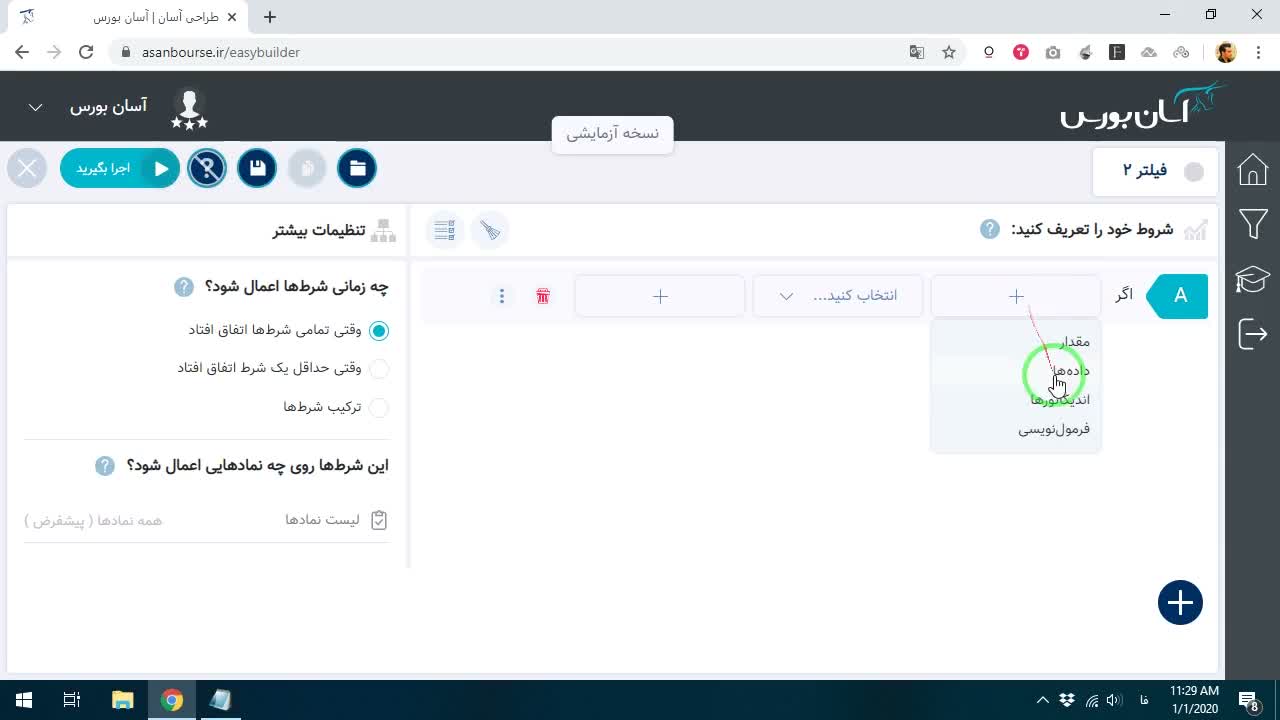The image size is (1280, 720).
Task: Toggle the grey circle next to 'فیلتر ۲'
Action: click(1194, 172)
